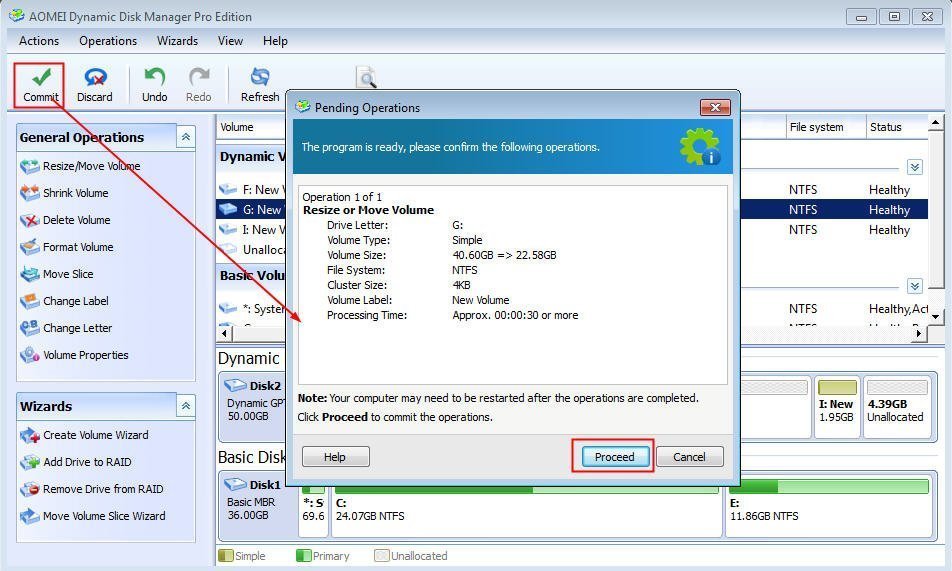The height and width of the screenshot is (571, 952).
Task: Click the Disk1 basic disk icon
Action: coord(235,484)
